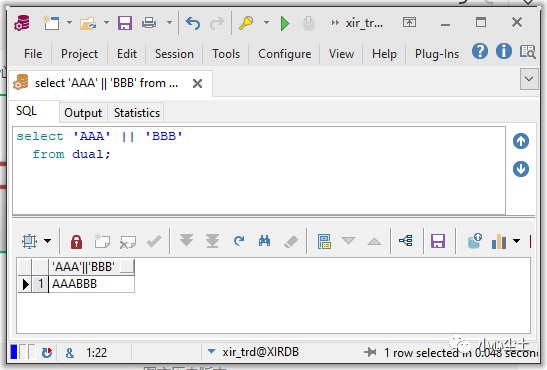The width and height of the screenshot is (547, 370).
Task: Fetch last page with double down arrow icon
Action: (x=212, y=241)
